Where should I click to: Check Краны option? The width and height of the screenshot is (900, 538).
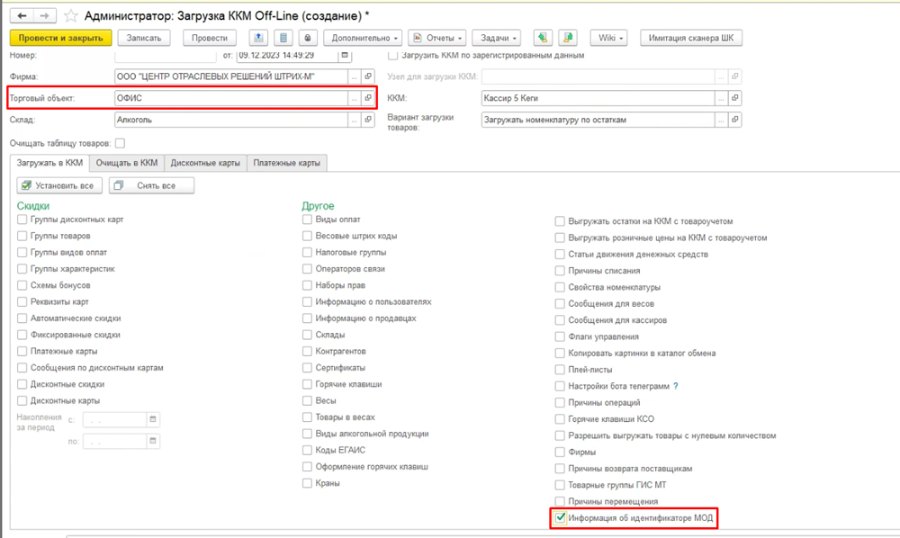(307, 483)
